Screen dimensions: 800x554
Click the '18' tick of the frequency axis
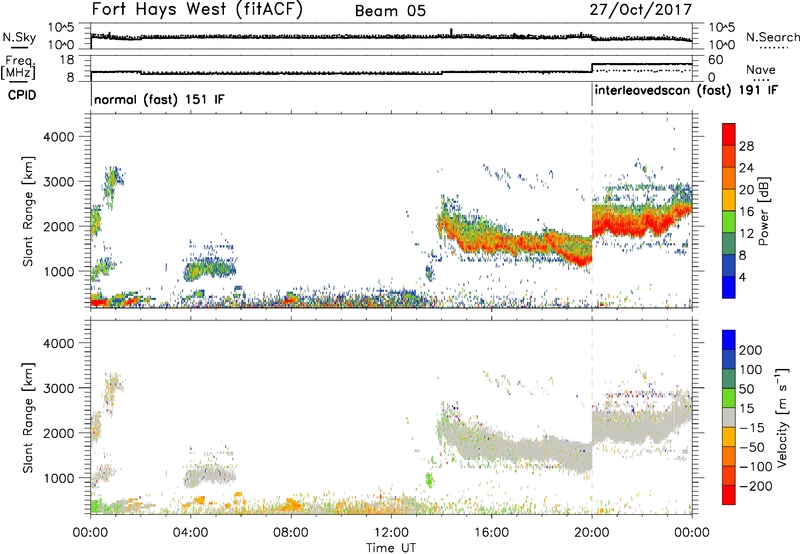[66, 60]
